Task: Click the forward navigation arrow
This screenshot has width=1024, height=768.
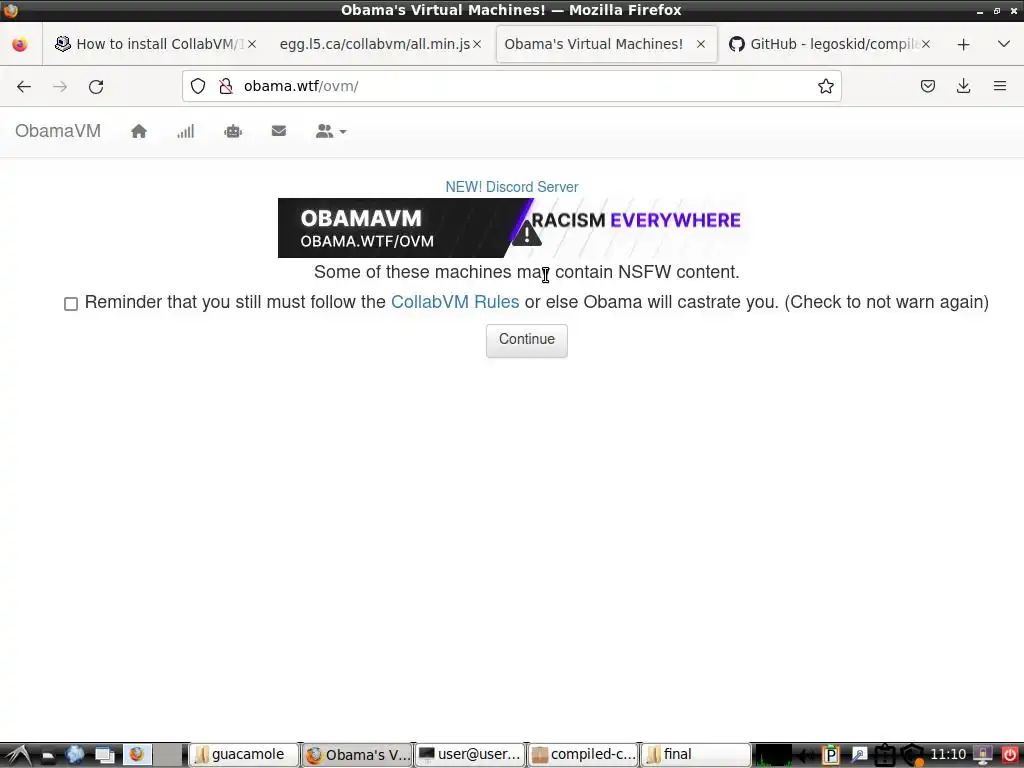Action: click(x=60, y=86)
